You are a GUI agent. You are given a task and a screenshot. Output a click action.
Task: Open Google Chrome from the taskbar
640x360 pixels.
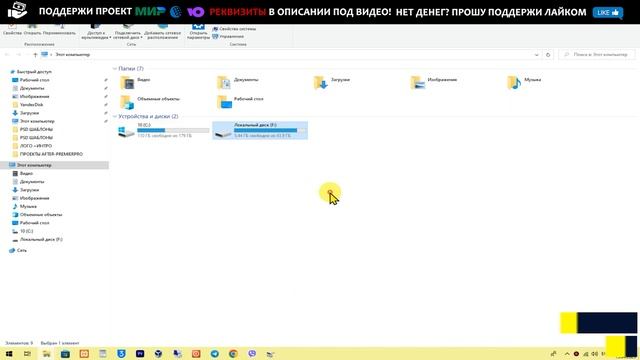[x=233, y=354]
